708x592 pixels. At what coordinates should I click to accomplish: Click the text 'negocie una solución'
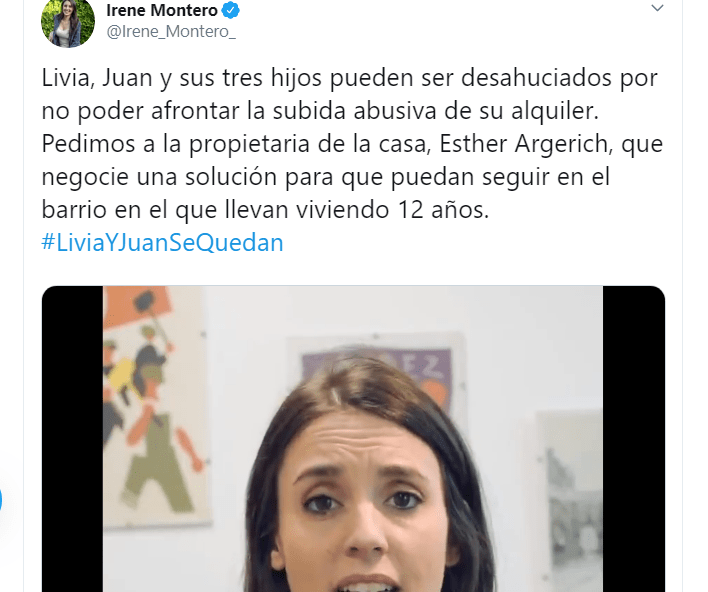[x=159, y=177]
